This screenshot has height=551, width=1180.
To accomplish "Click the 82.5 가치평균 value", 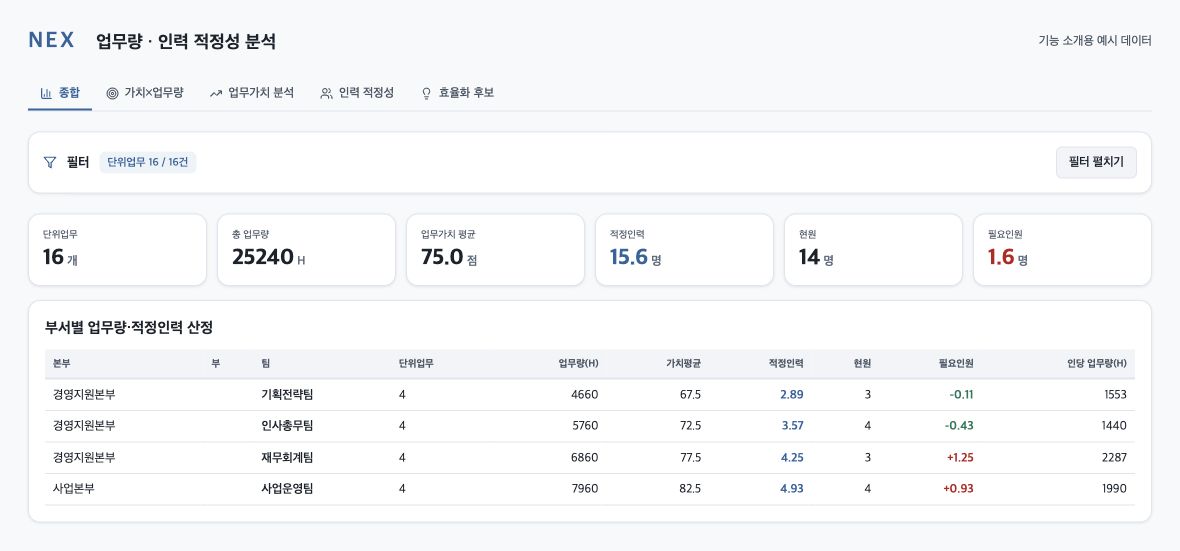I will (x=689, y=489).
